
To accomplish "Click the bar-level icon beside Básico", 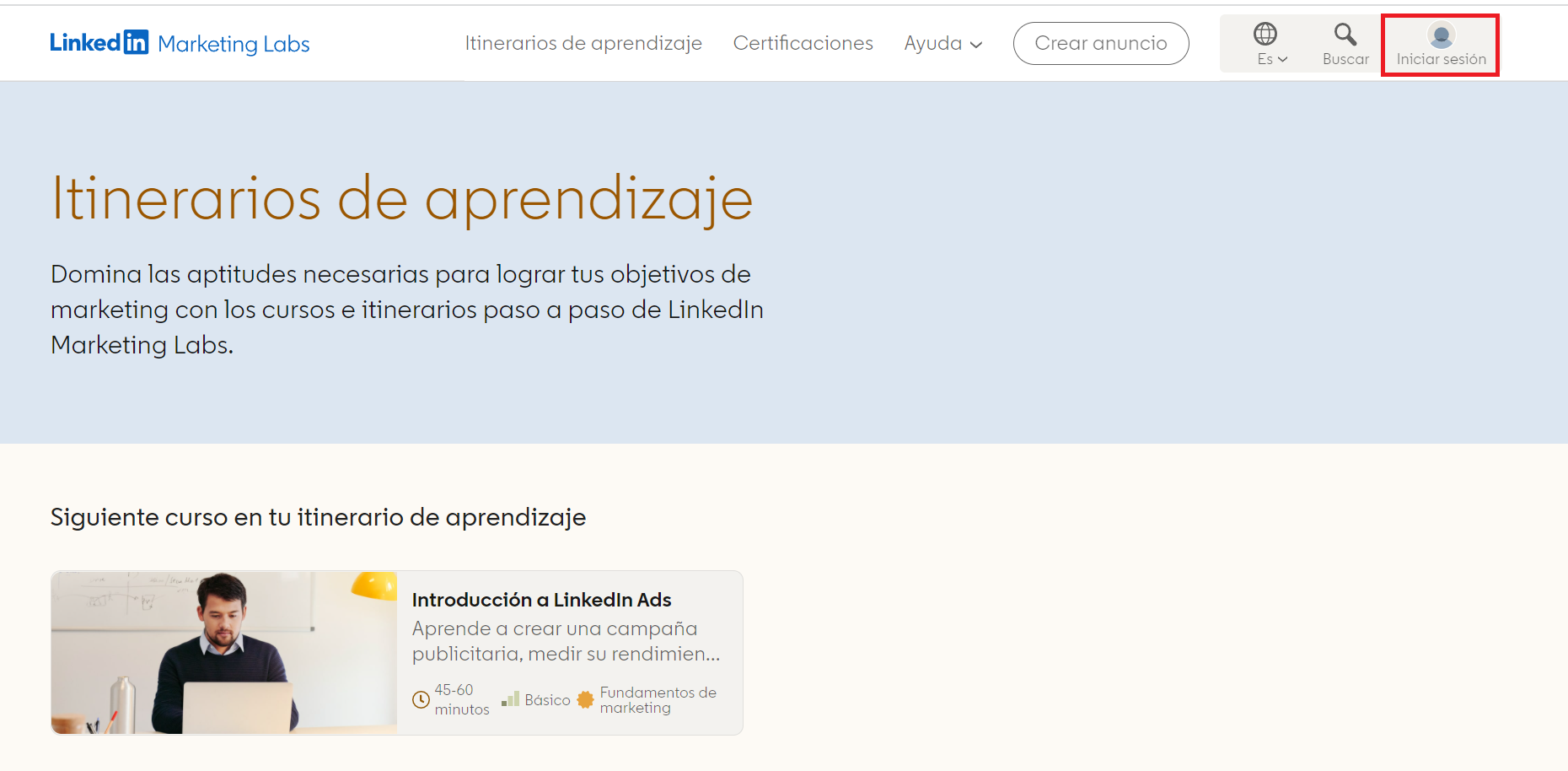I will [510, 699].
